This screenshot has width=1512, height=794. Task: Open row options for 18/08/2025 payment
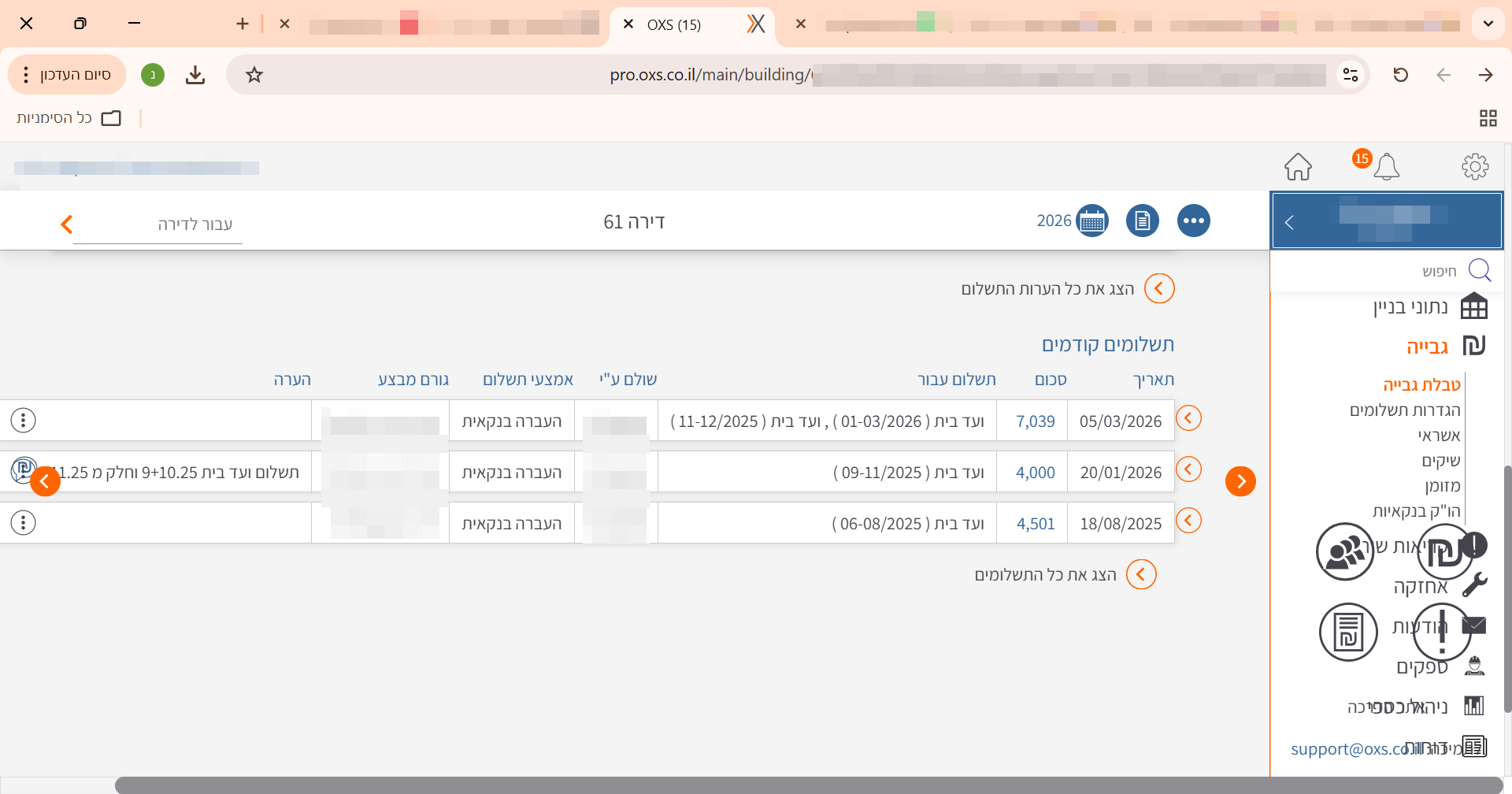pyautogui.click(x=24, y=522)
